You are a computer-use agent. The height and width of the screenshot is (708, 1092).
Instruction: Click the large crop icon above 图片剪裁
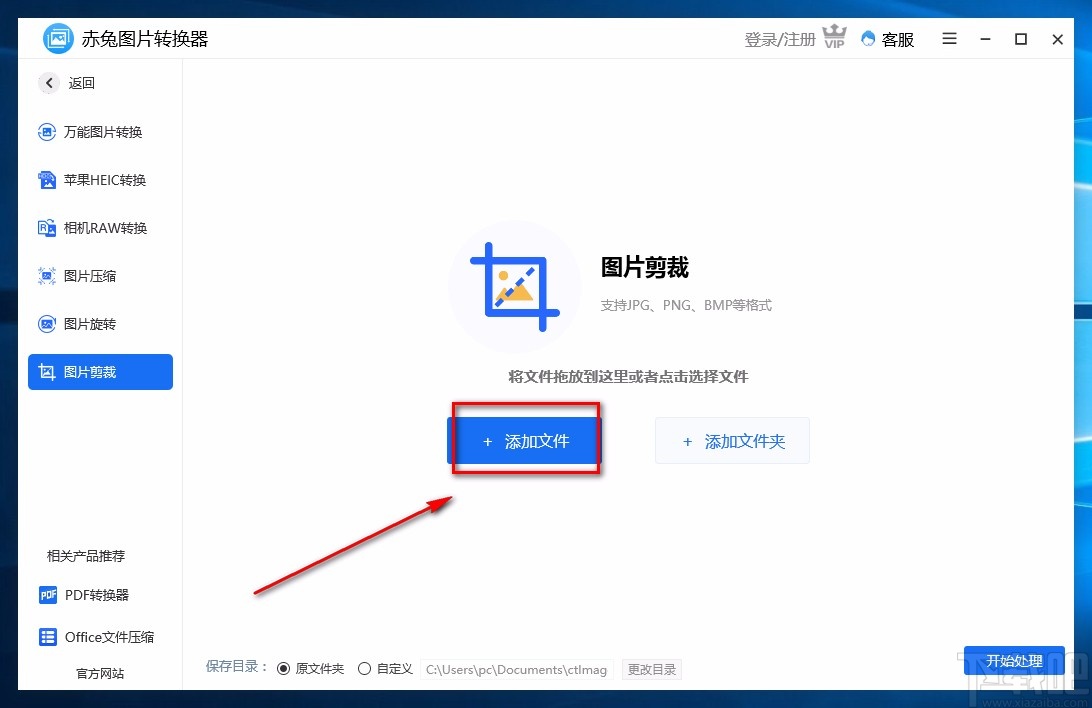[515, 287]
